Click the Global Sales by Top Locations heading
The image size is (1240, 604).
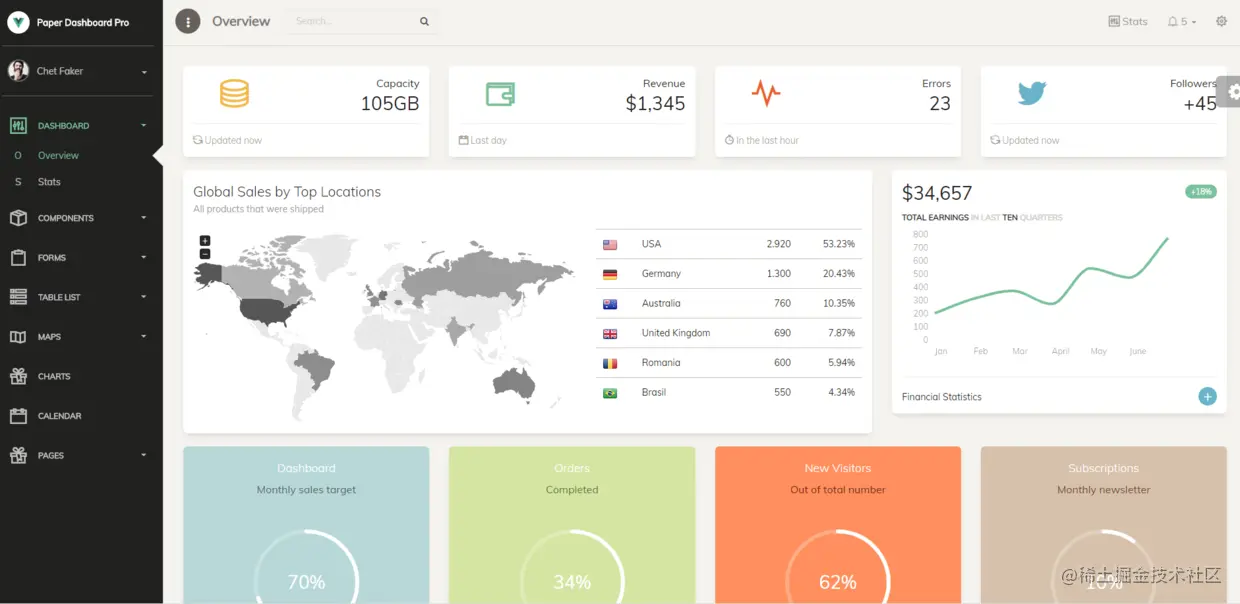[x=287, y=192]
